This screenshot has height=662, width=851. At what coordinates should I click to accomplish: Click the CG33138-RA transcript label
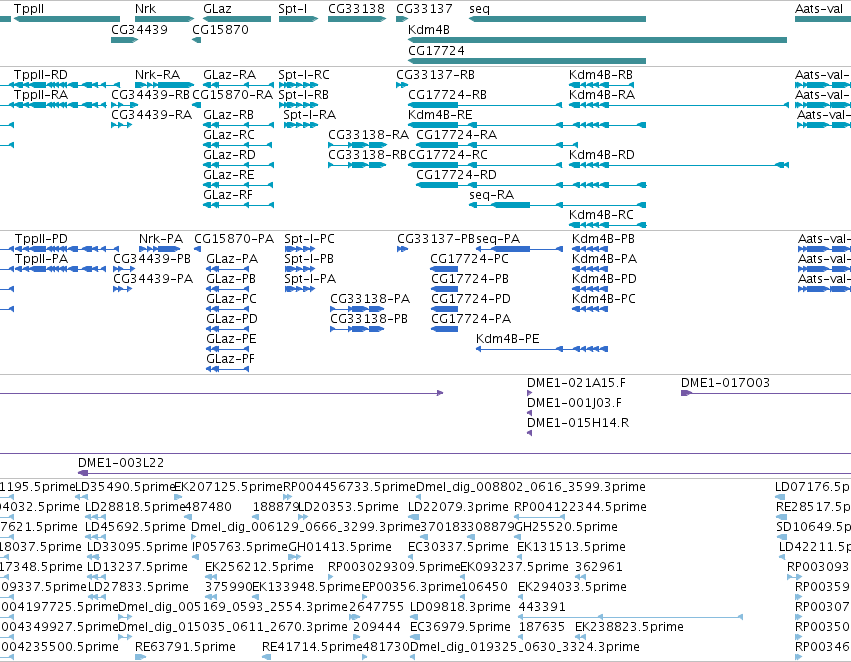(369, 135)
